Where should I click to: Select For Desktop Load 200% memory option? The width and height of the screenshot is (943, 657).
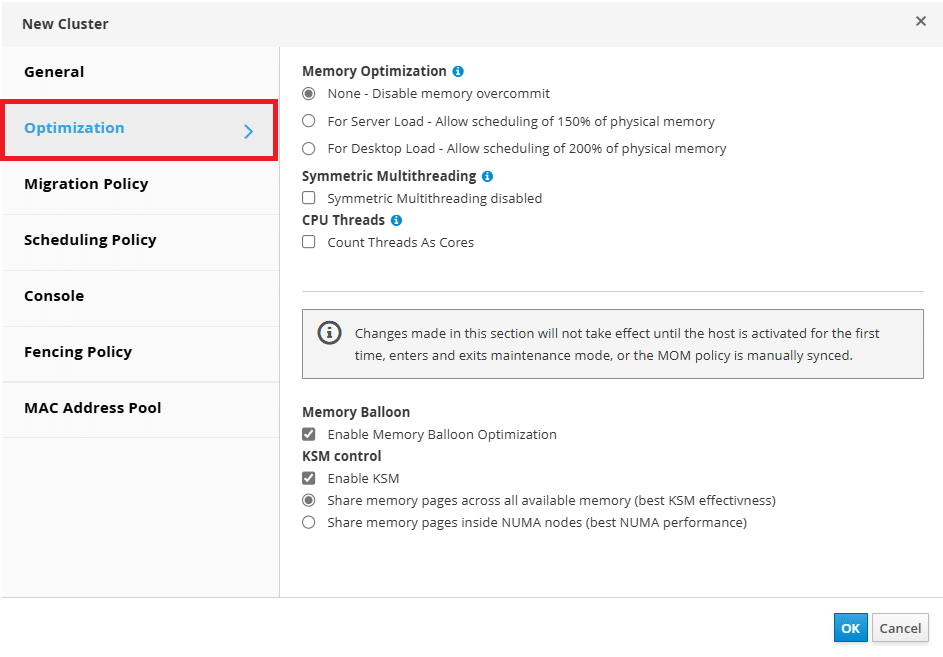click(x=309, y=148)
